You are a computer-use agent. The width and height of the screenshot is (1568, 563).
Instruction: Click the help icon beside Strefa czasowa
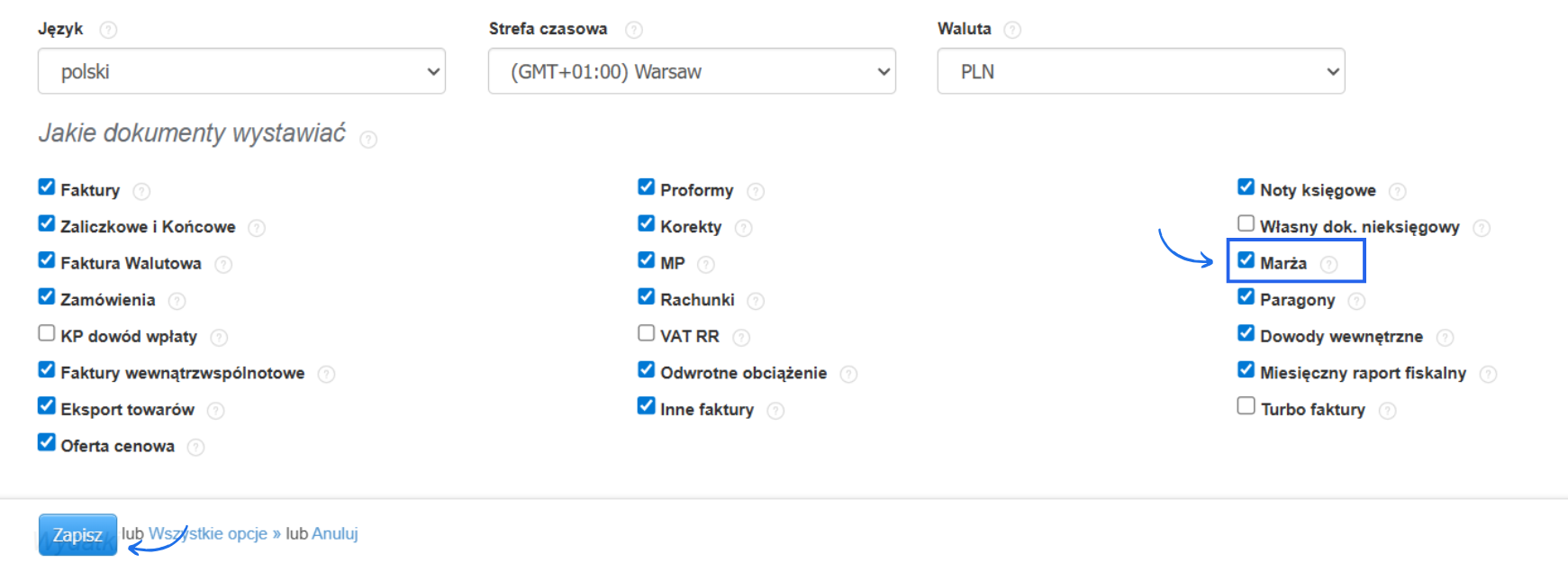(634, 30)
